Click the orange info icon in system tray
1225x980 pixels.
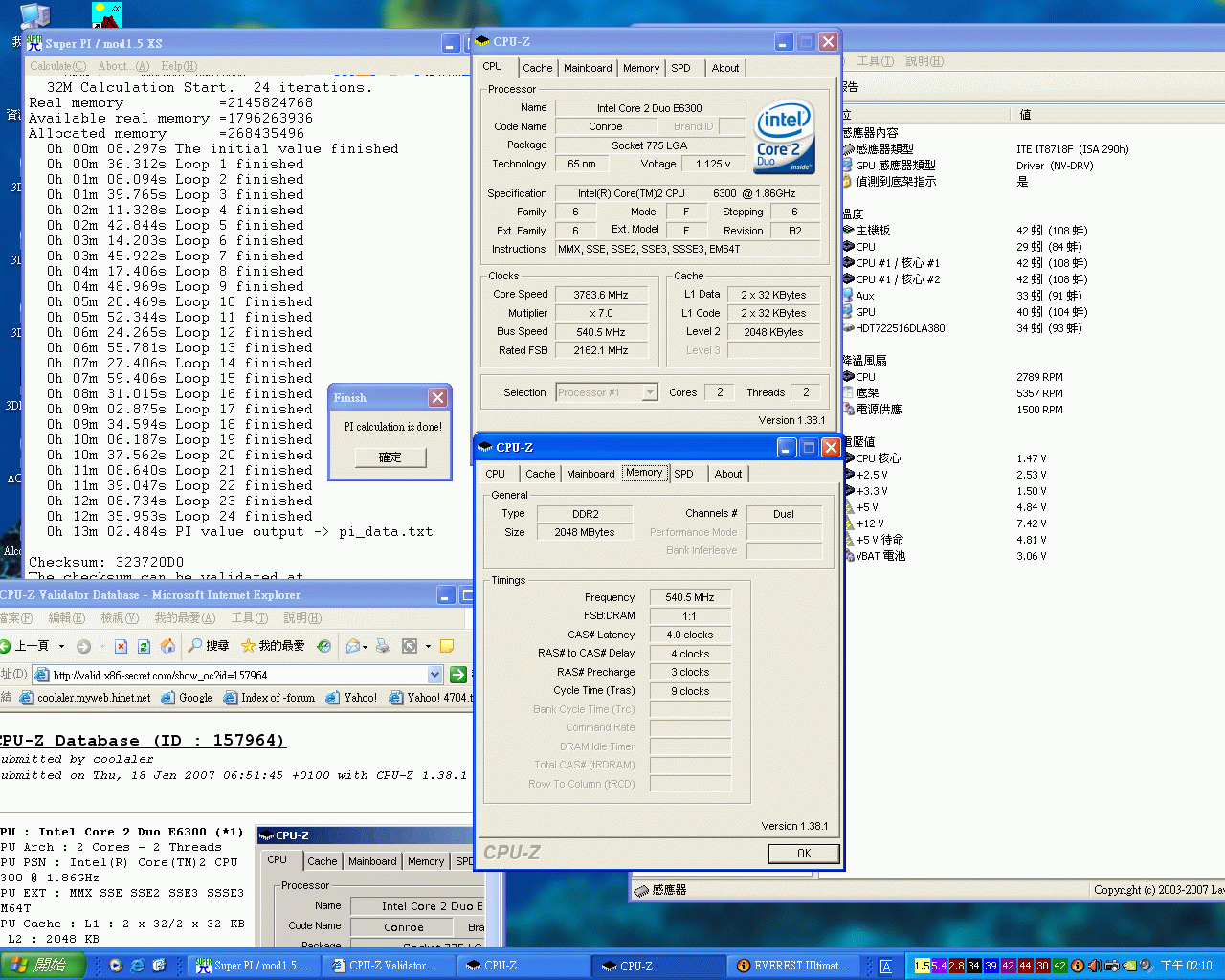point(1077,966)
